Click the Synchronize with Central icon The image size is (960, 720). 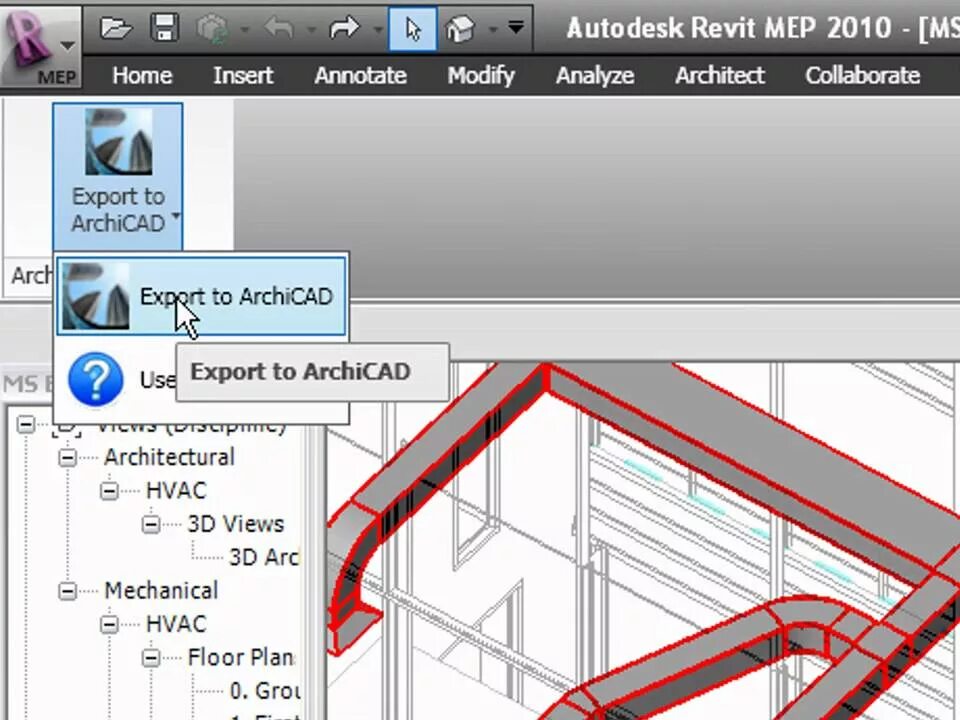[x=213, y=29]
